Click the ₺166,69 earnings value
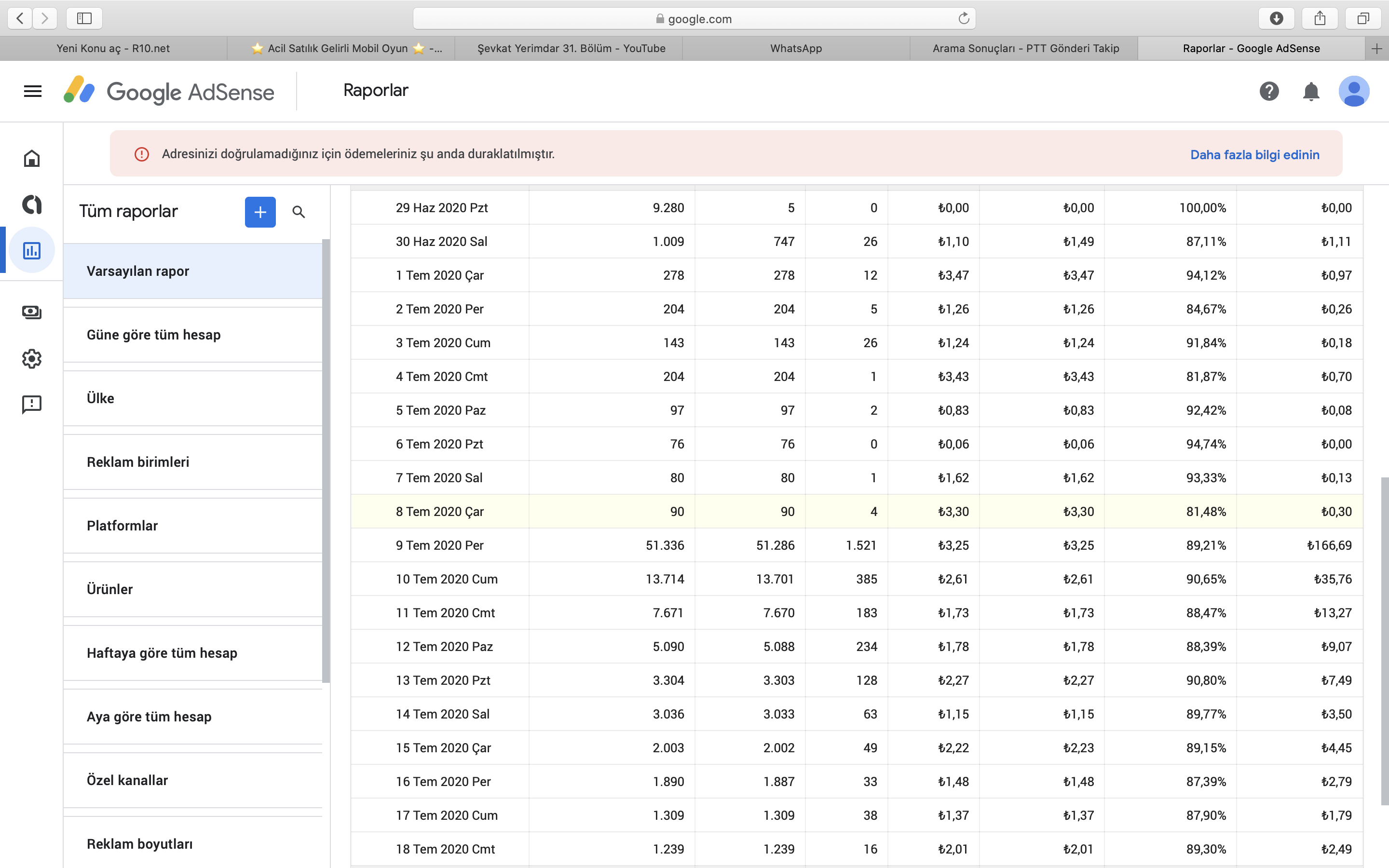The width and height of the screenshot is (1389, 868). click(1329, 545)
